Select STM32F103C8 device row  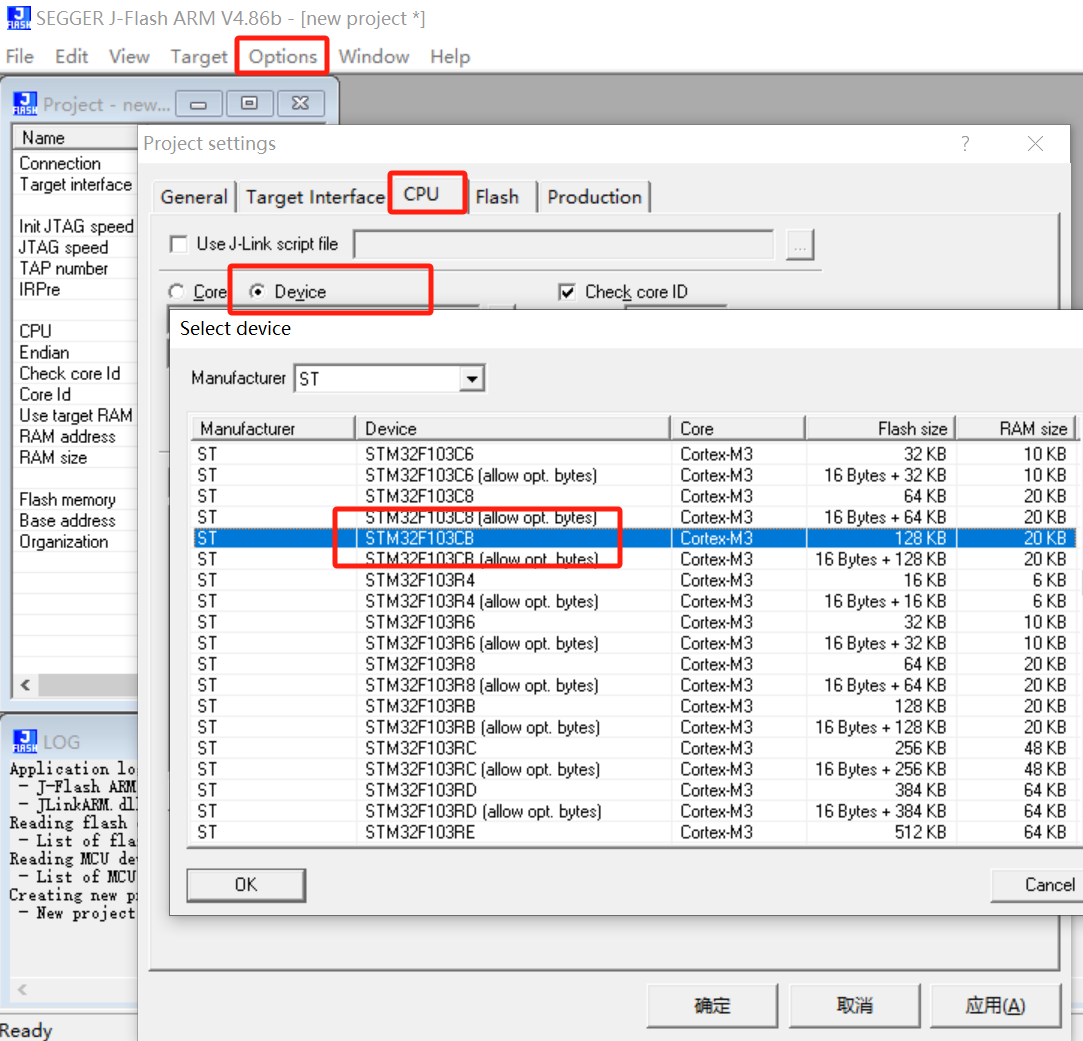[x=633, y=496]
